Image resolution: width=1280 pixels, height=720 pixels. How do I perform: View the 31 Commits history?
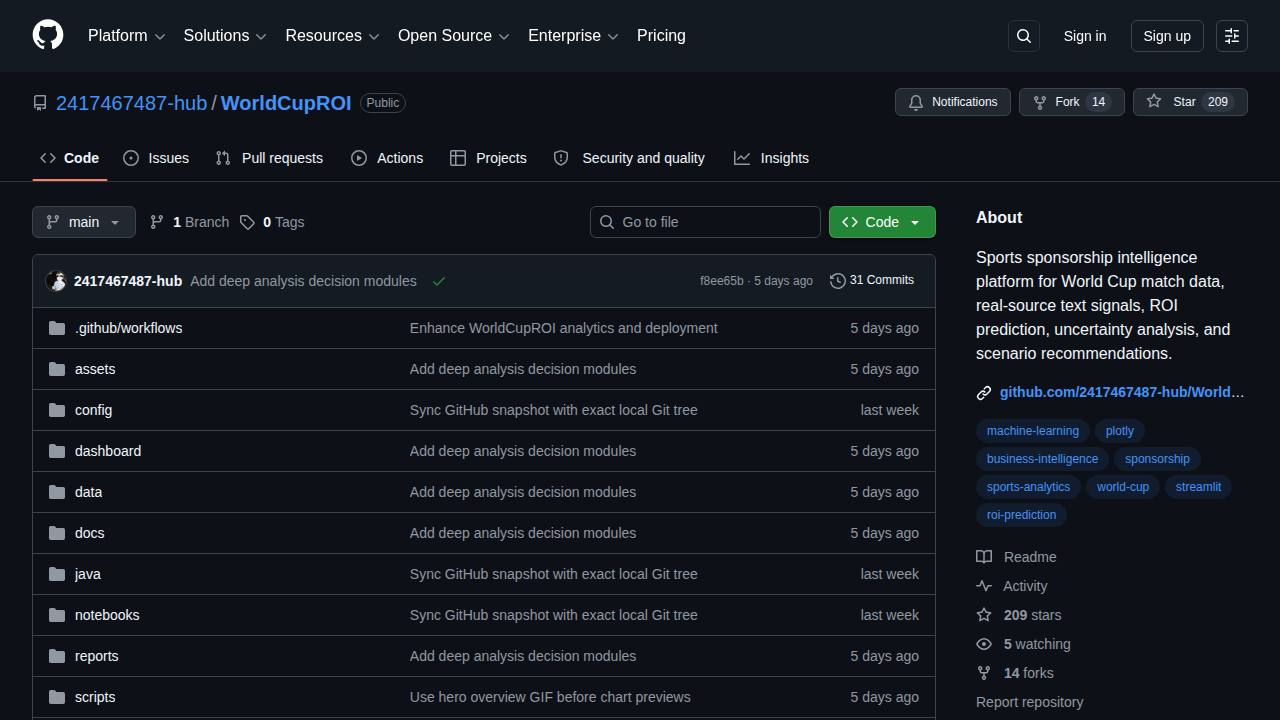872,281
